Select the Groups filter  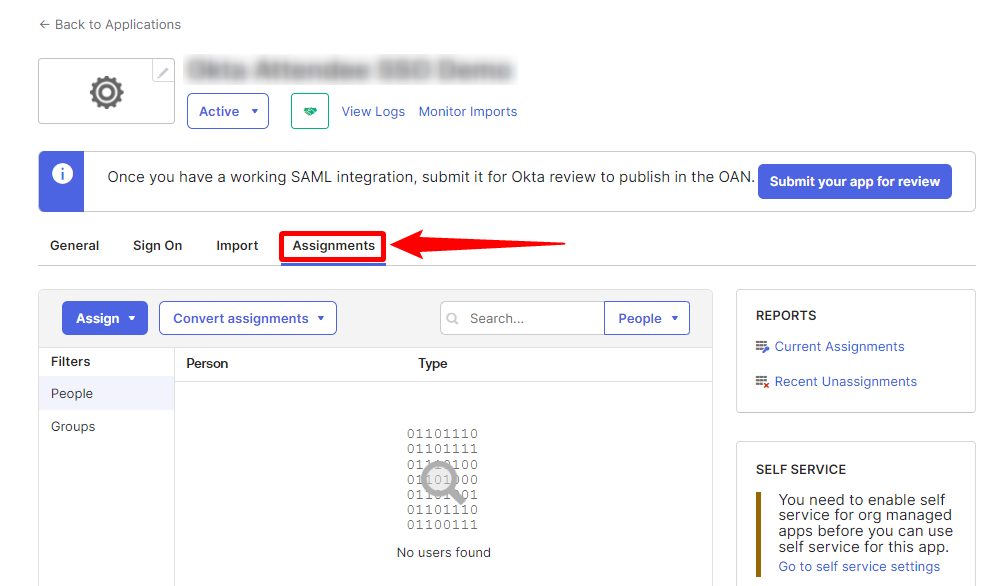pyautogui.click(x=73, y=426)
